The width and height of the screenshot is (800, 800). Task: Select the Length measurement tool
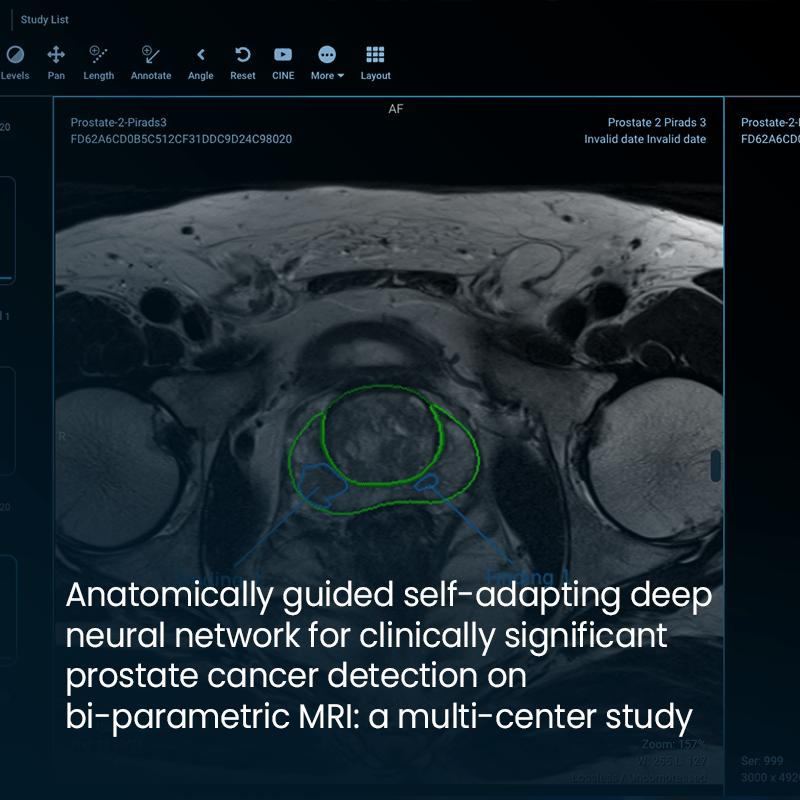[98, 58]
